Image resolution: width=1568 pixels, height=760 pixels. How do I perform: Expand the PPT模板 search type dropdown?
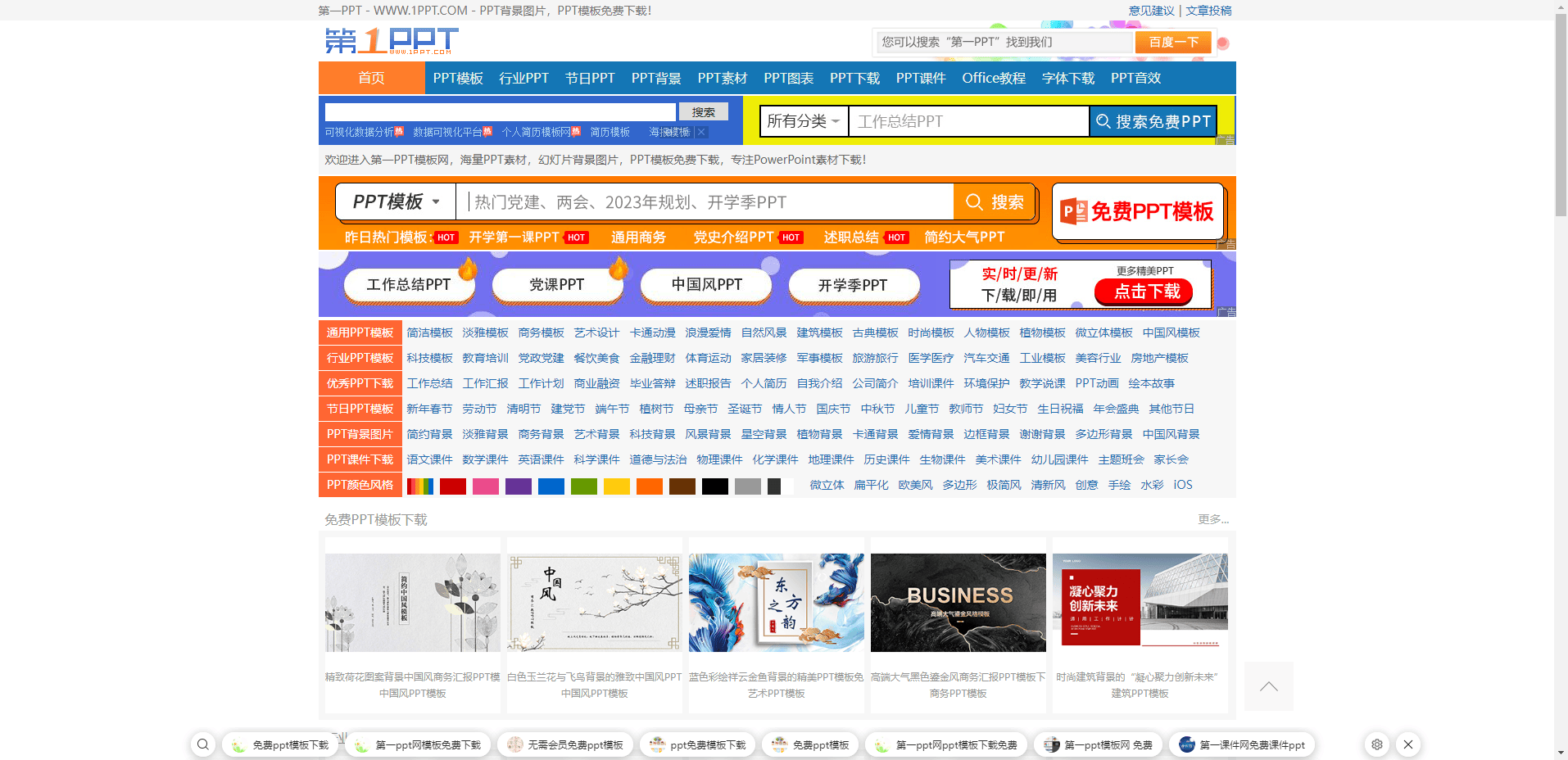coord(395,201)
